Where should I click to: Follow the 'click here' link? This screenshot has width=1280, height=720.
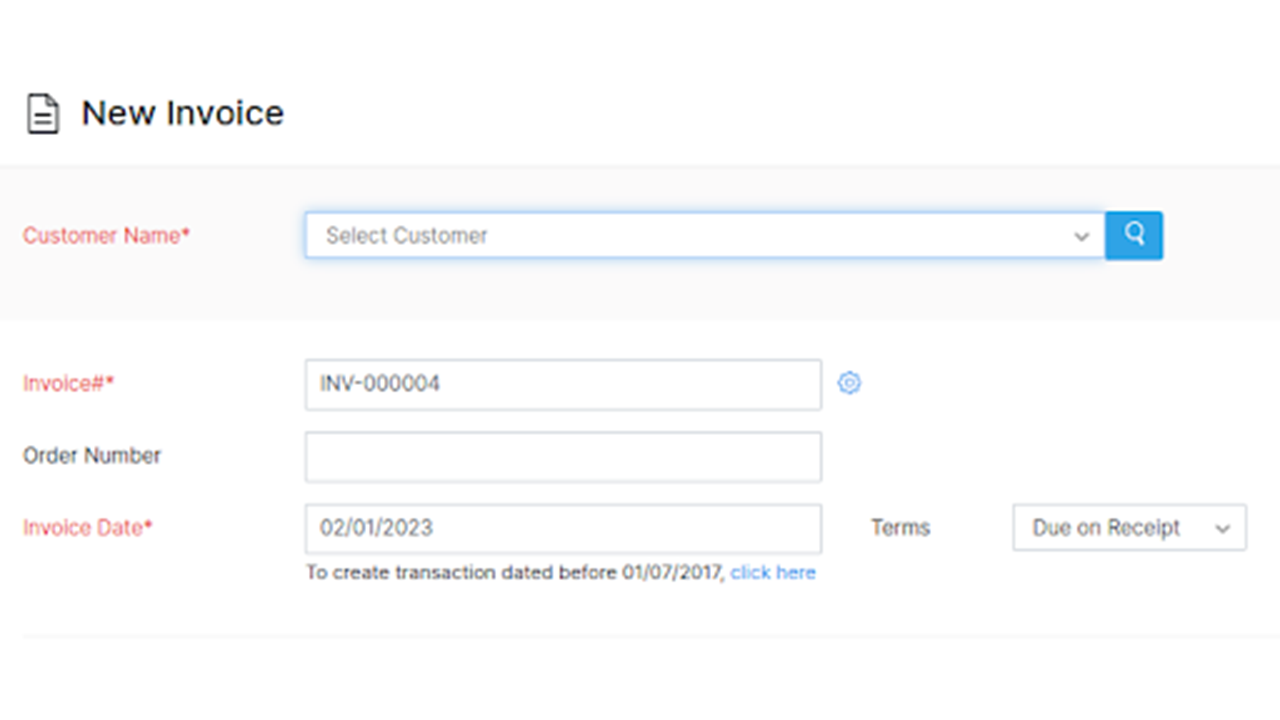coord(773,573)
